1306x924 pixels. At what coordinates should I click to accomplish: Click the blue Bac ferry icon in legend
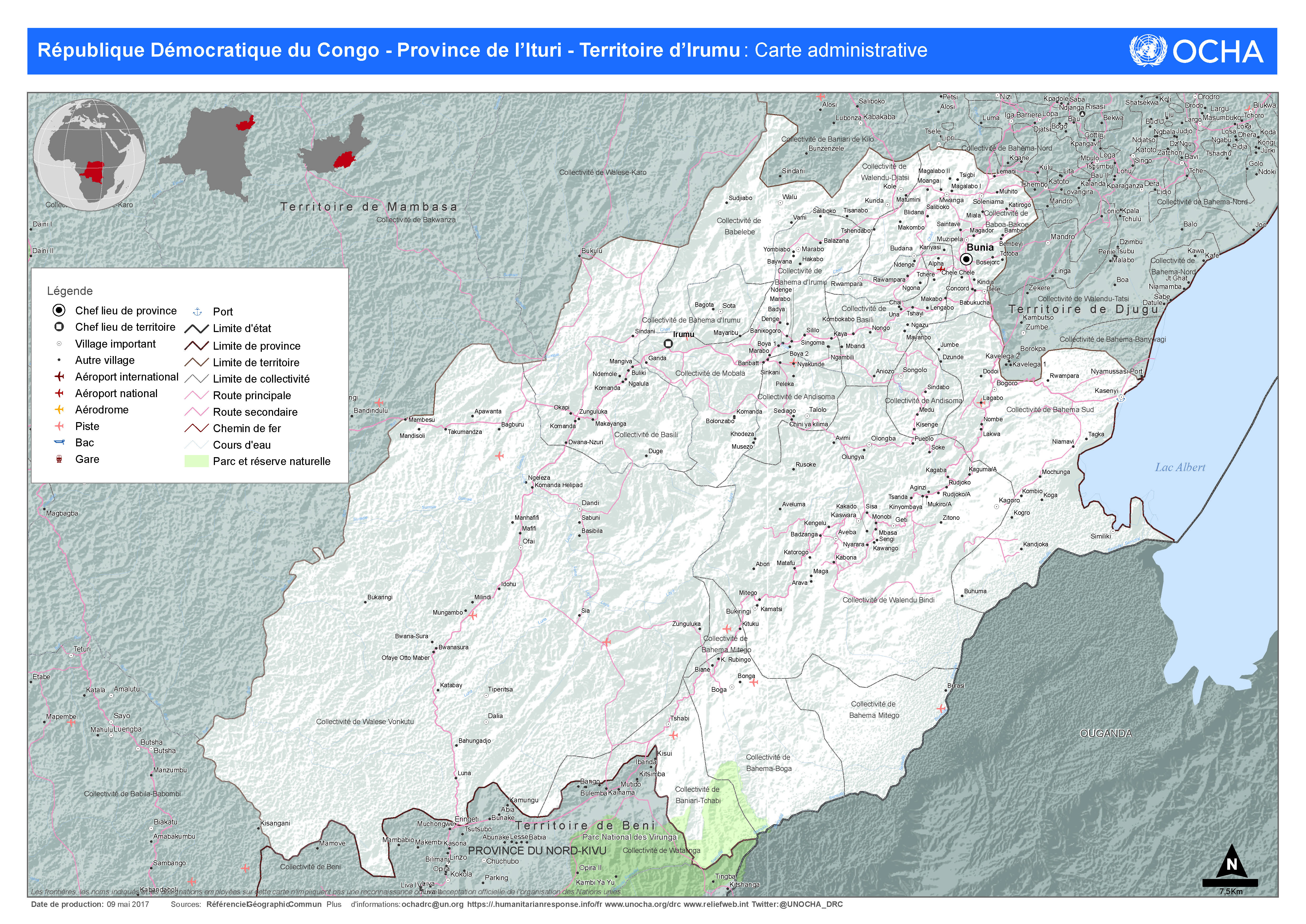[59, 443]
